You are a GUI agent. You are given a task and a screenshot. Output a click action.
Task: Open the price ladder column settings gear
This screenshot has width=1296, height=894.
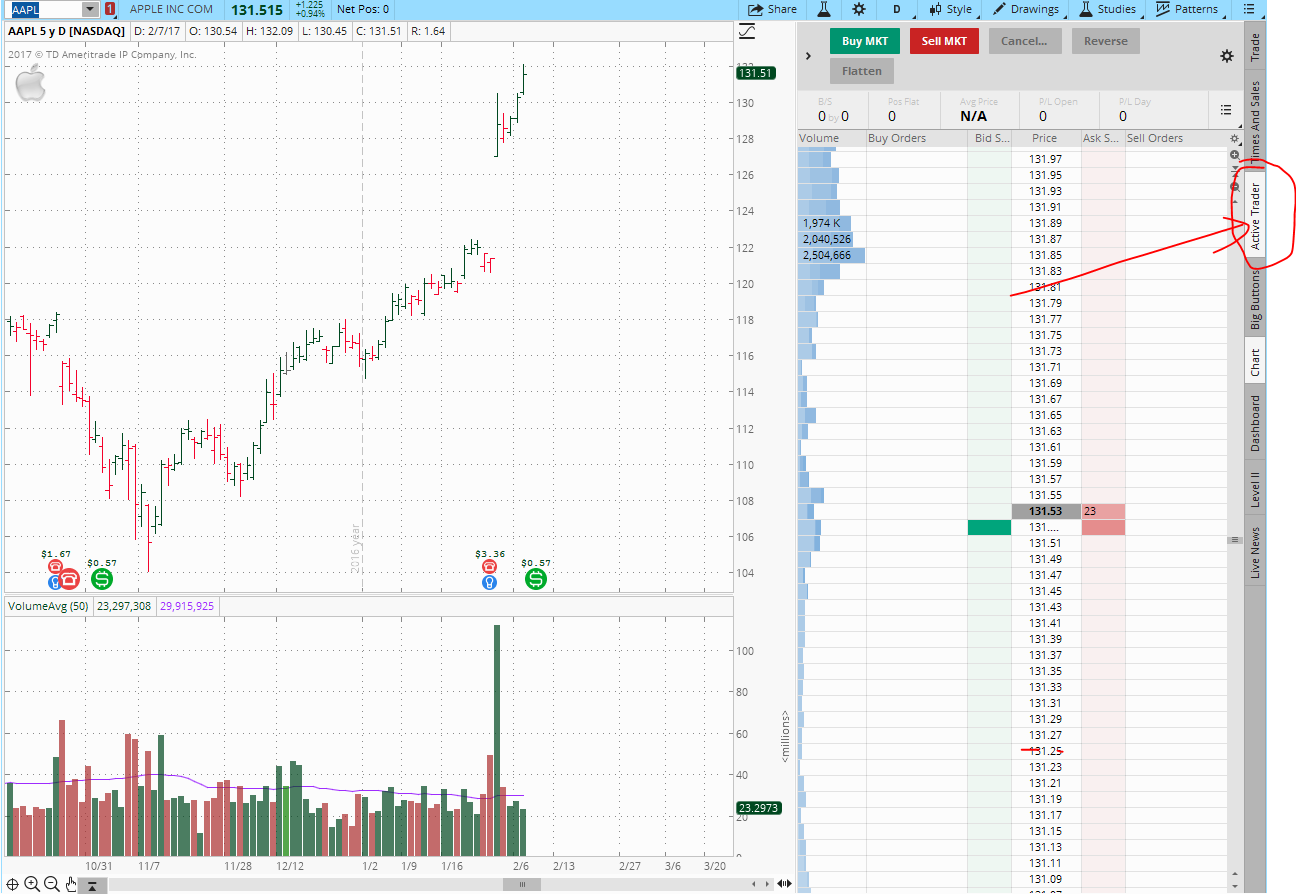coord(1235,139)
